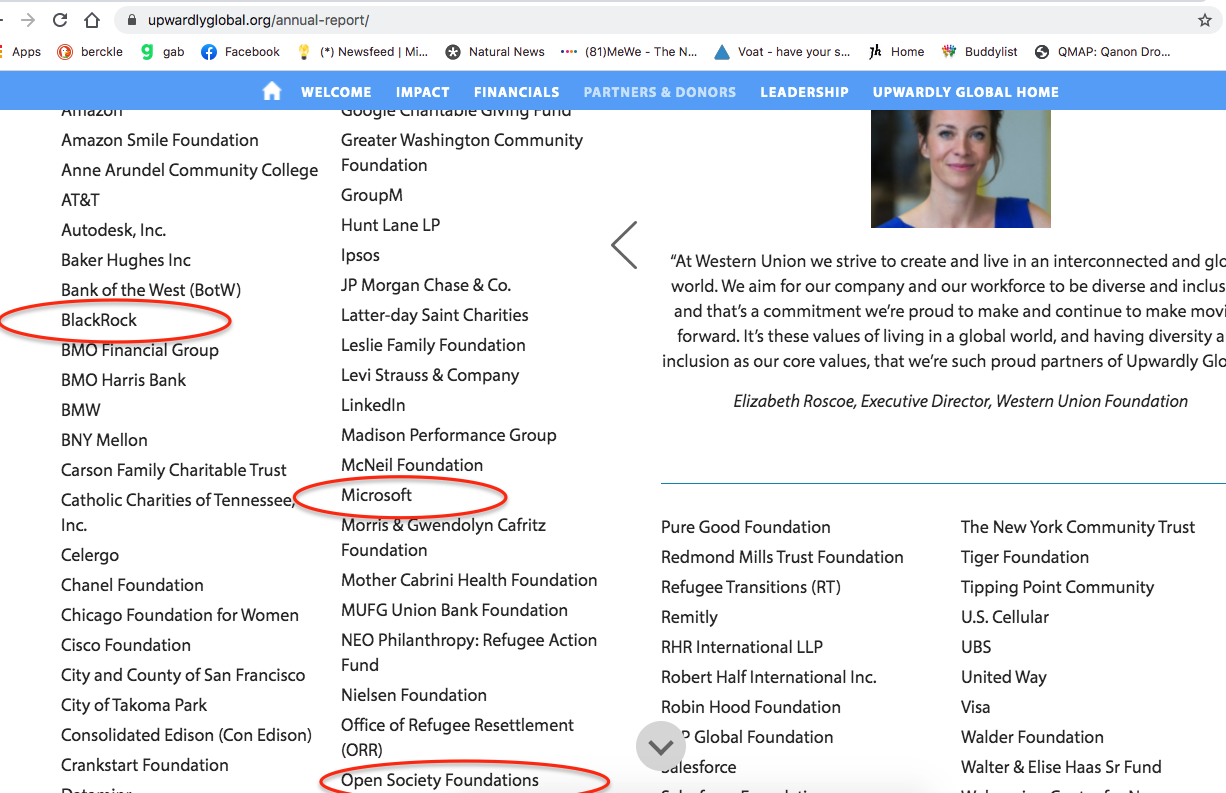Click "Crankstart Foundation"

click(x=145, y=765)
